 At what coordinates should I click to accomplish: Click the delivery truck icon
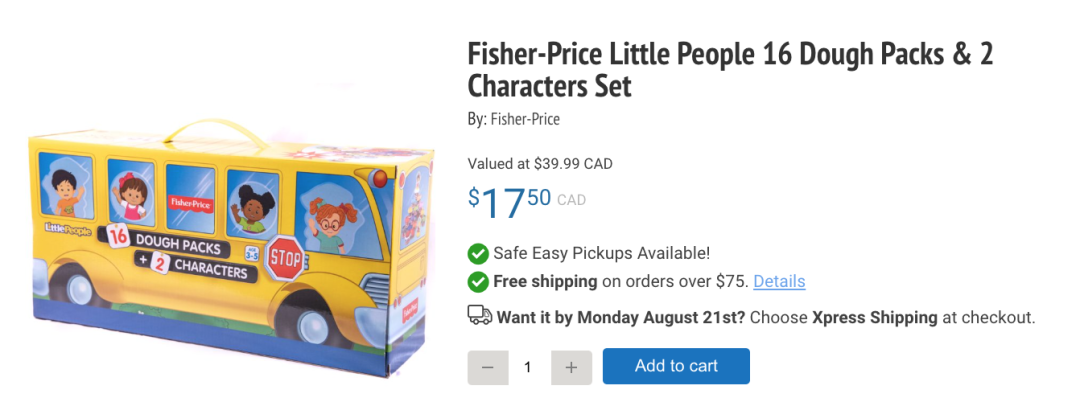(x=480, y=317)
